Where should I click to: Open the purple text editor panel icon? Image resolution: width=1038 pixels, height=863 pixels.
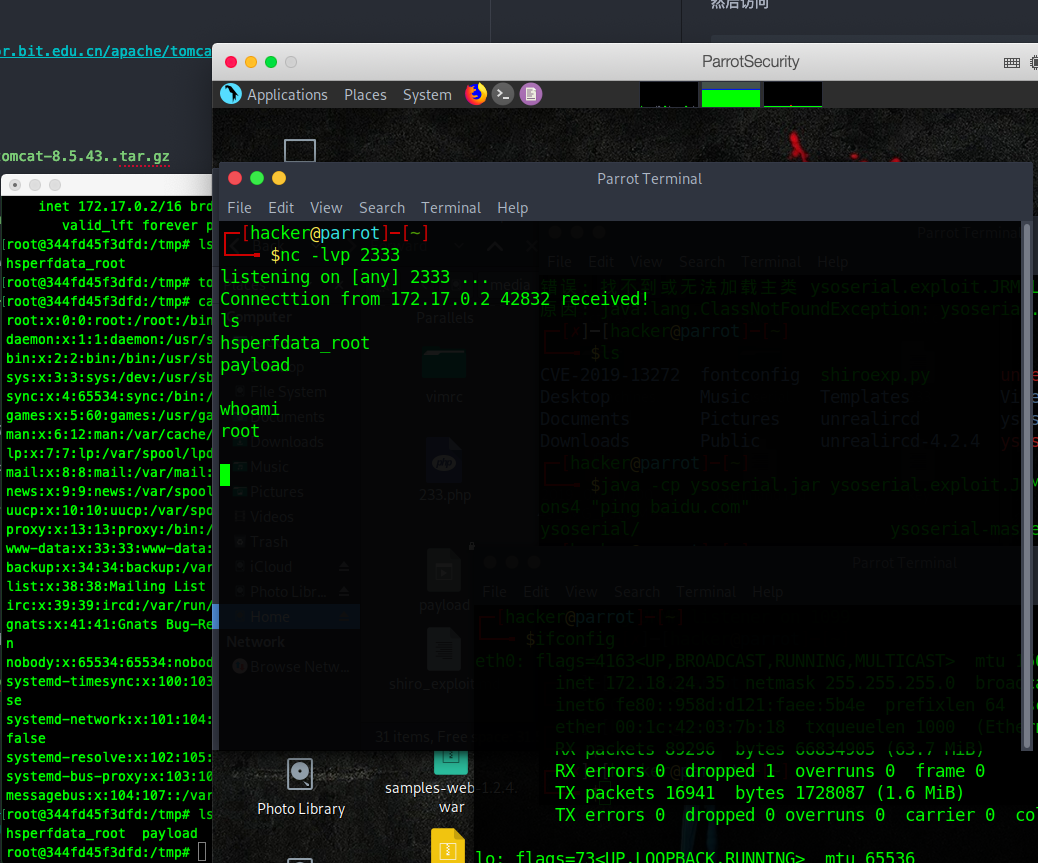pos(531,94)
